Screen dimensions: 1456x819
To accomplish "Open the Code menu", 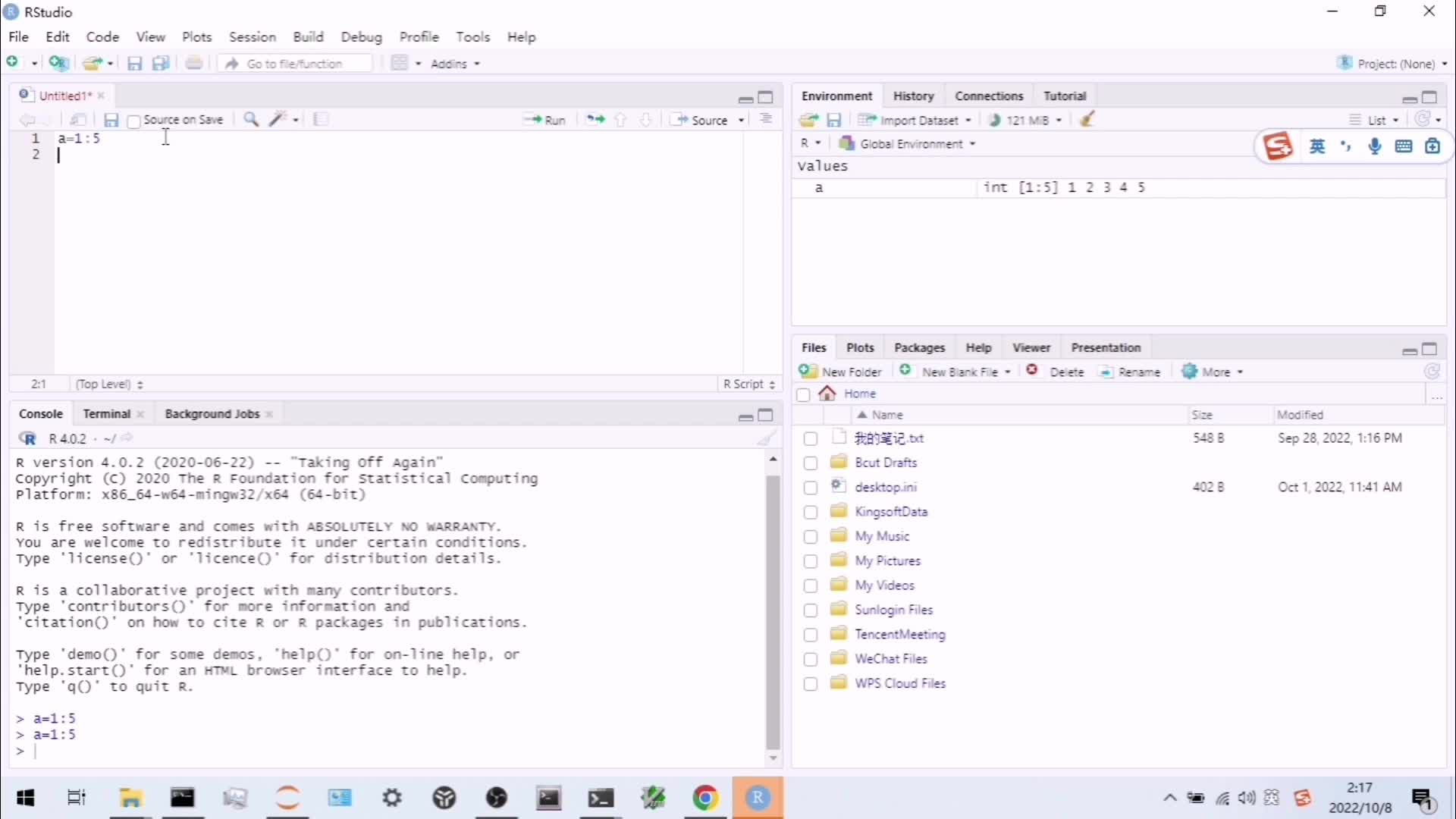I will (x=102, y=36).
